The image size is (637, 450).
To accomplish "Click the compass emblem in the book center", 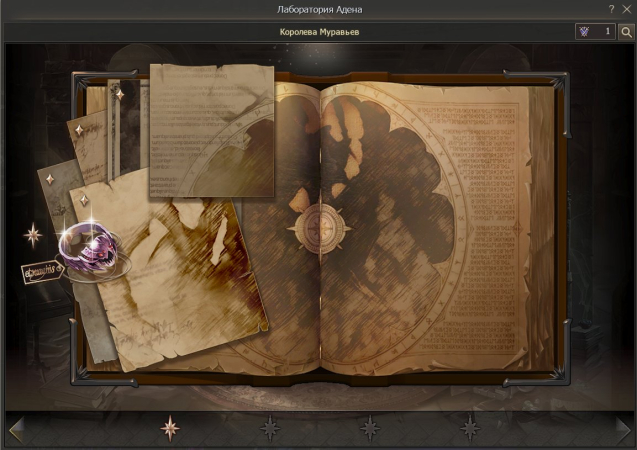I will point(320,228).
